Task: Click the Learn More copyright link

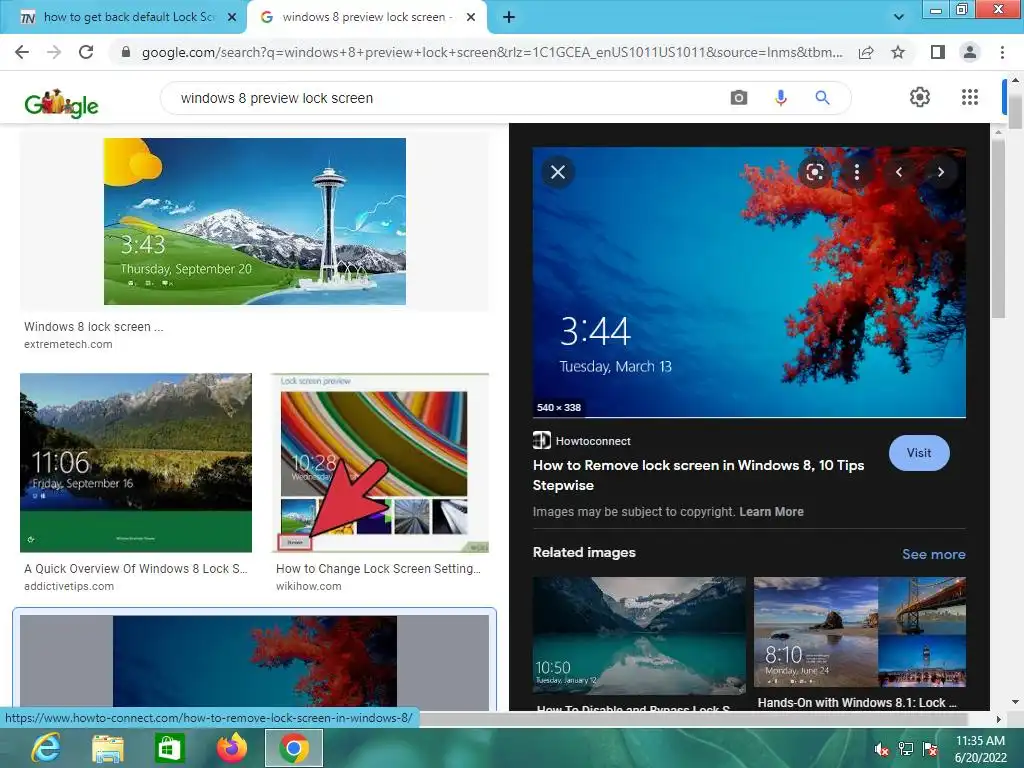Action: pos(771,511)
